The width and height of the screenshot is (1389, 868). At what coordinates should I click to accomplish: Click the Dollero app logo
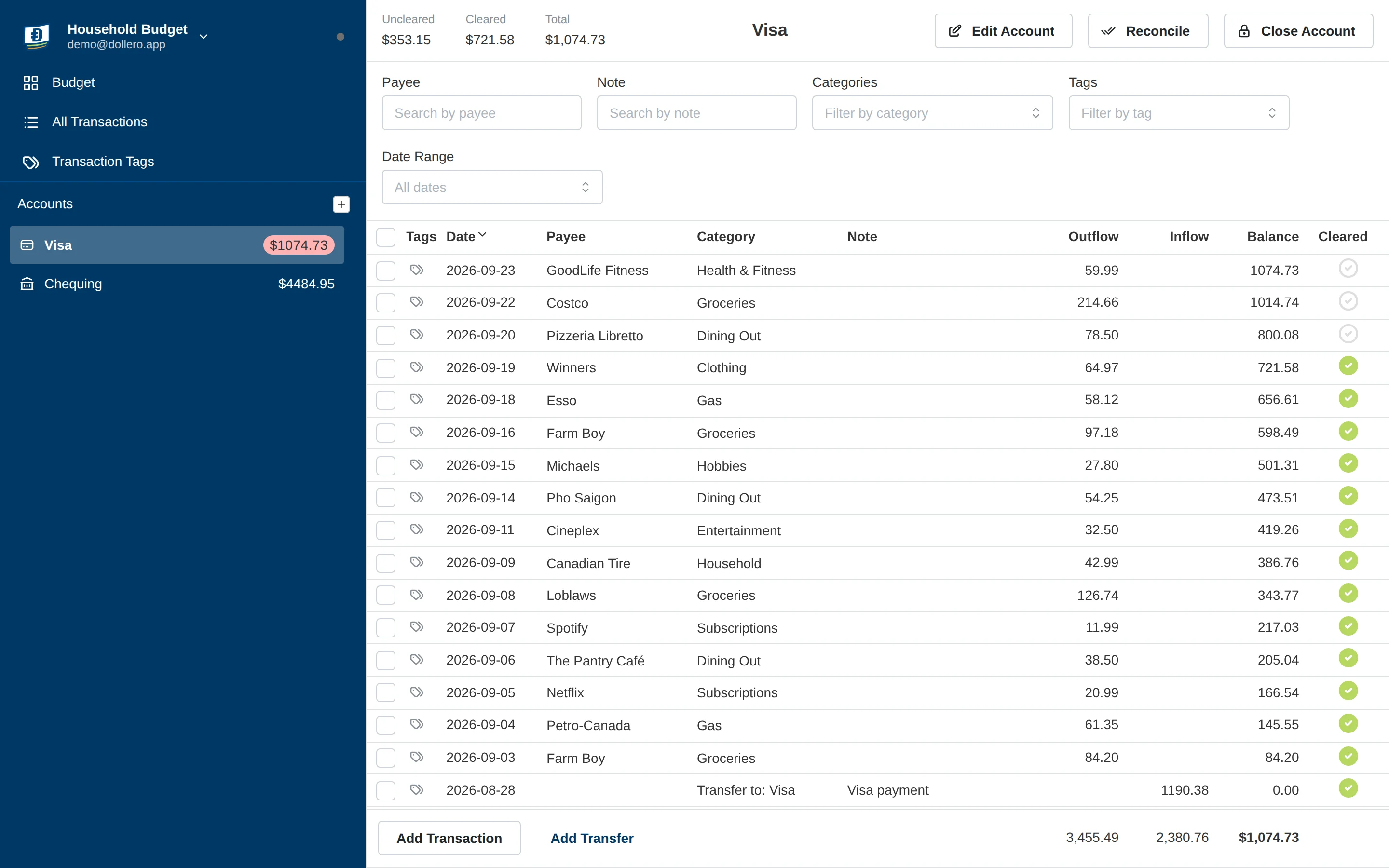(36, 36)
